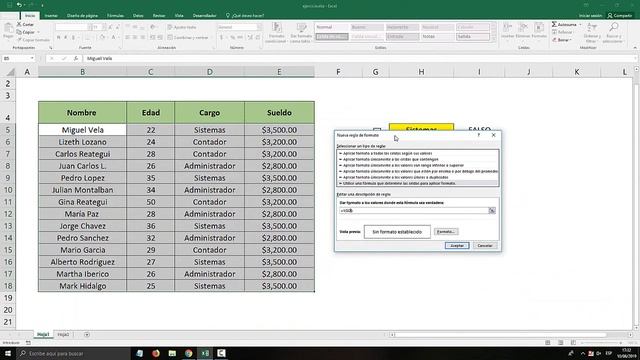The height and width of the screenshot is (360, 640).
Task: Open Dar formato como tabla
Action: tap(301, 33)
